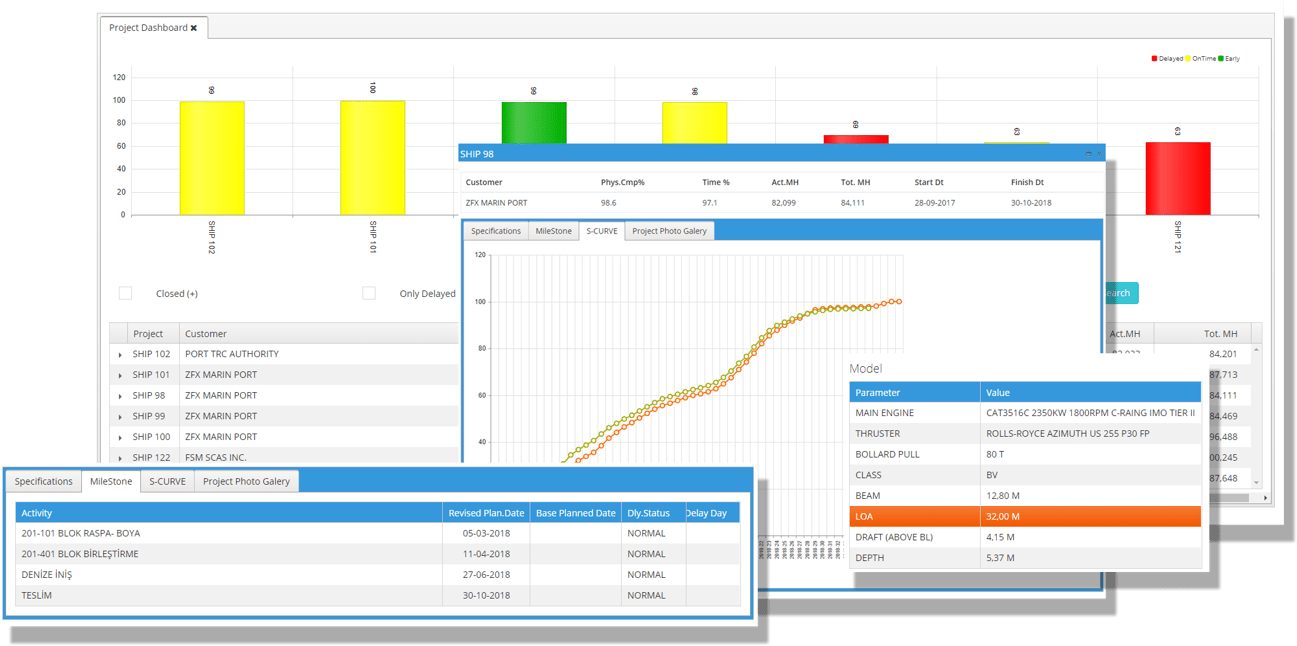
Task: Enable the Closed (+) checkbox
Action: pos(126,293)
